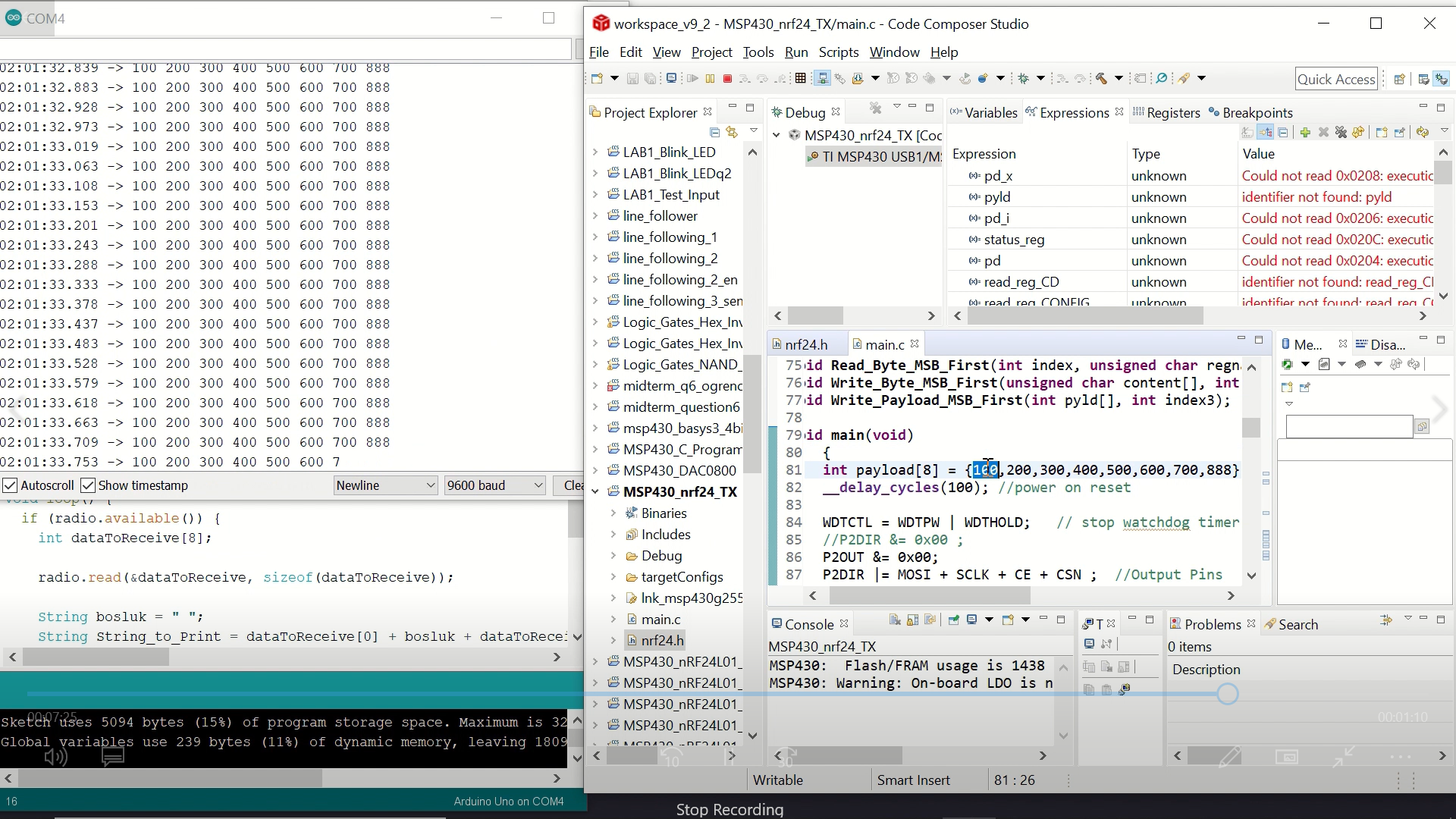Switch to the Variables tab
The height and width of the screenshot is (819, 1456).
click(984, 112)
